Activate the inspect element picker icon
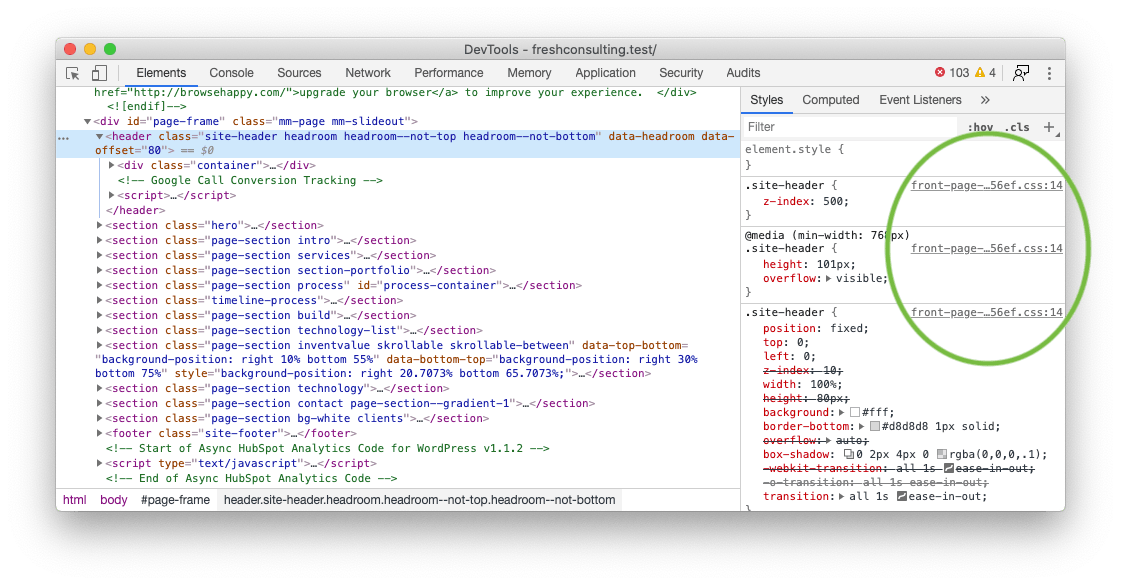This screenshot has height=585, width=1121. [72, 73]
